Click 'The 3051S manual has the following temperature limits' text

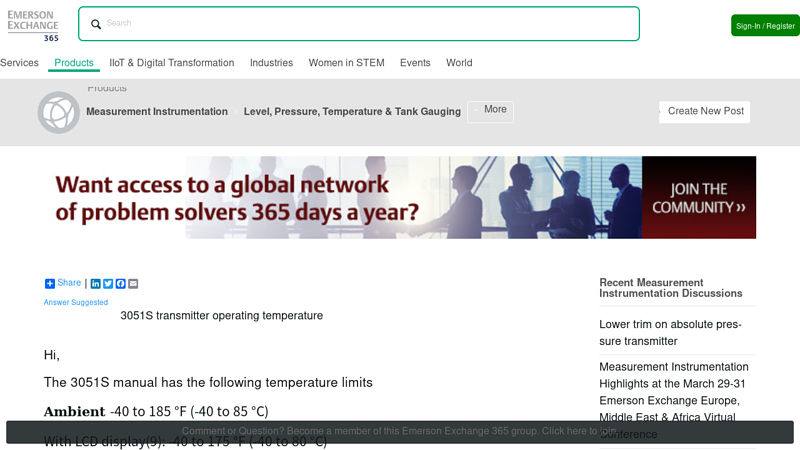(208, 383)
